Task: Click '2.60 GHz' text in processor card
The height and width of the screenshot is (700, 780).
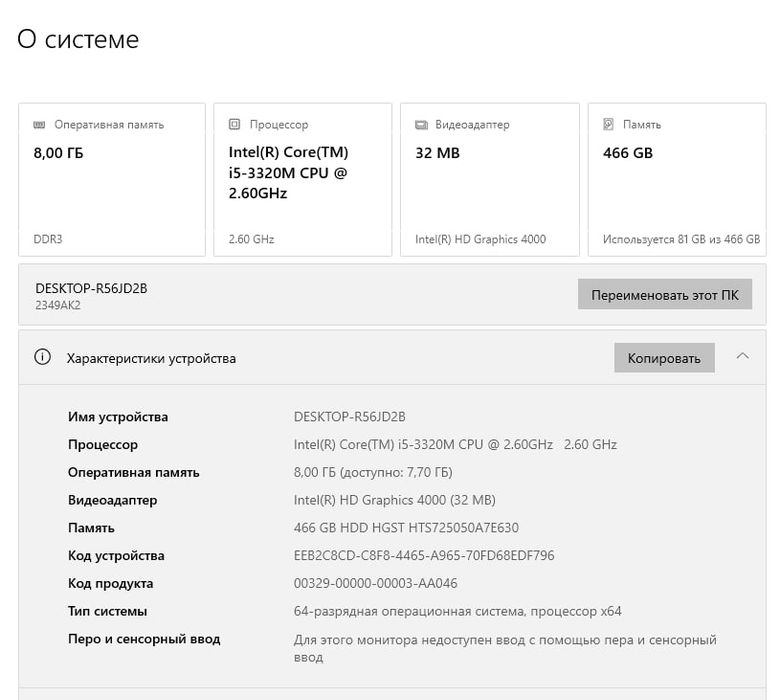Action: pyautogui.click(x=251, y=239)
